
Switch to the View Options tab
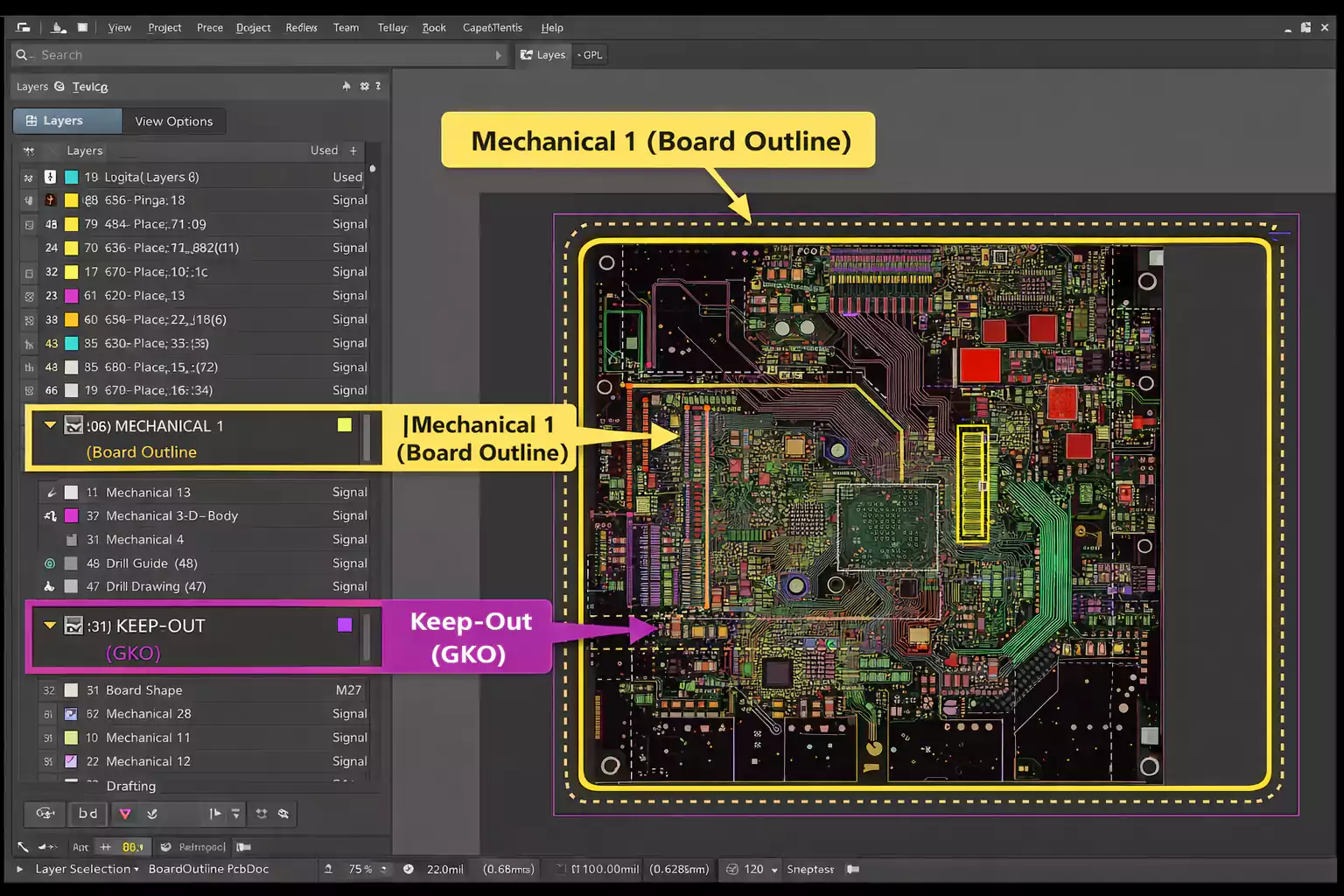(173, 121)
